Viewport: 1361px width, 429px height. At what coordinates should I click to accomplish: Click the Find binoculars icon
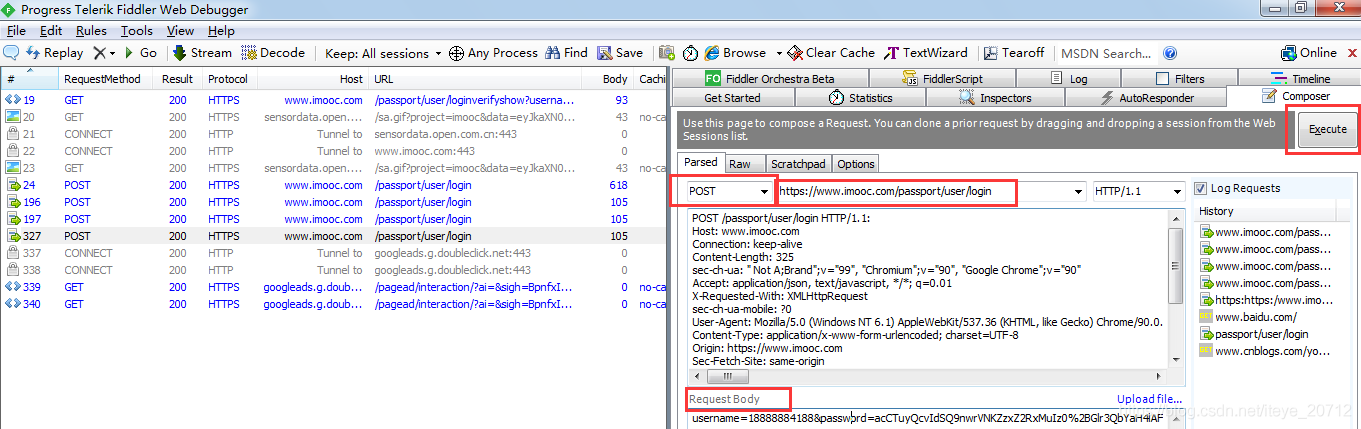click(x=551, y=53)
